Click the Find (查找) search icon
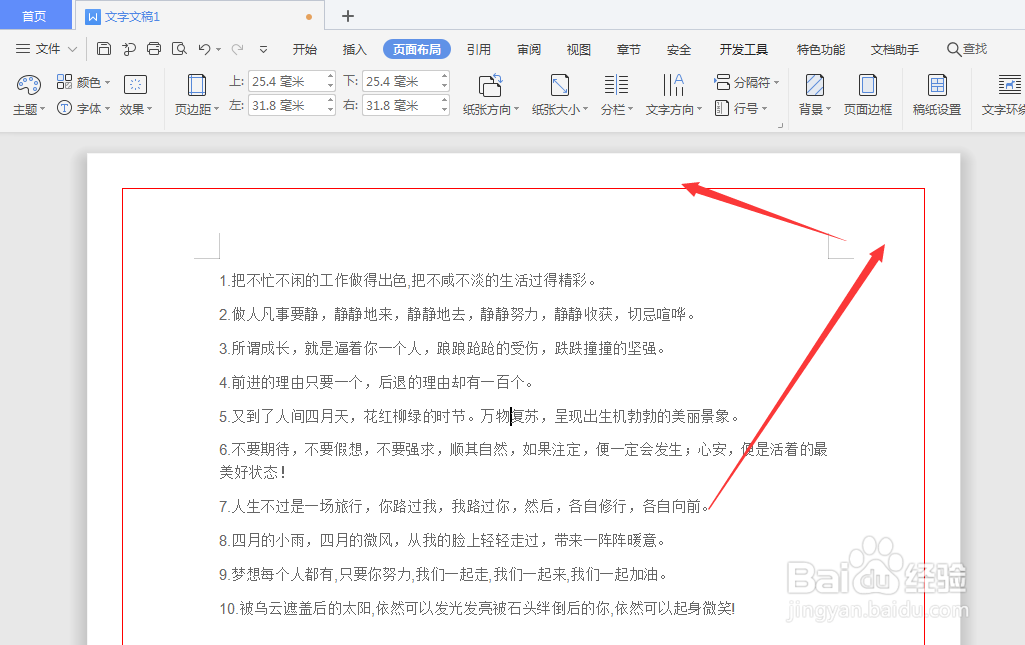Viewport: 1025px width, 645px height. (954, 49)
